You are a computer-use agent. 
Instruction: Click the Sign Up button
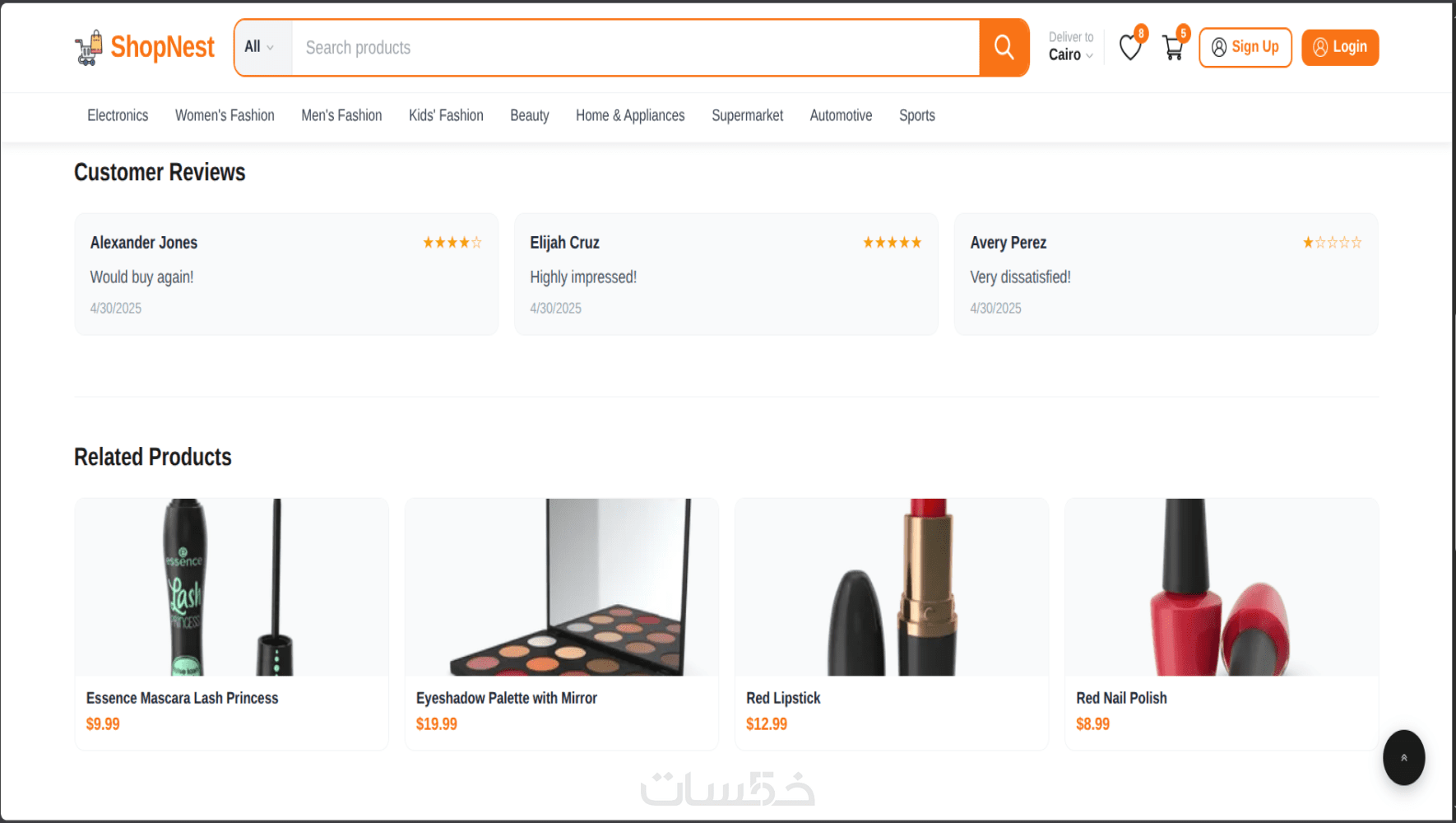click(1245, 47)
